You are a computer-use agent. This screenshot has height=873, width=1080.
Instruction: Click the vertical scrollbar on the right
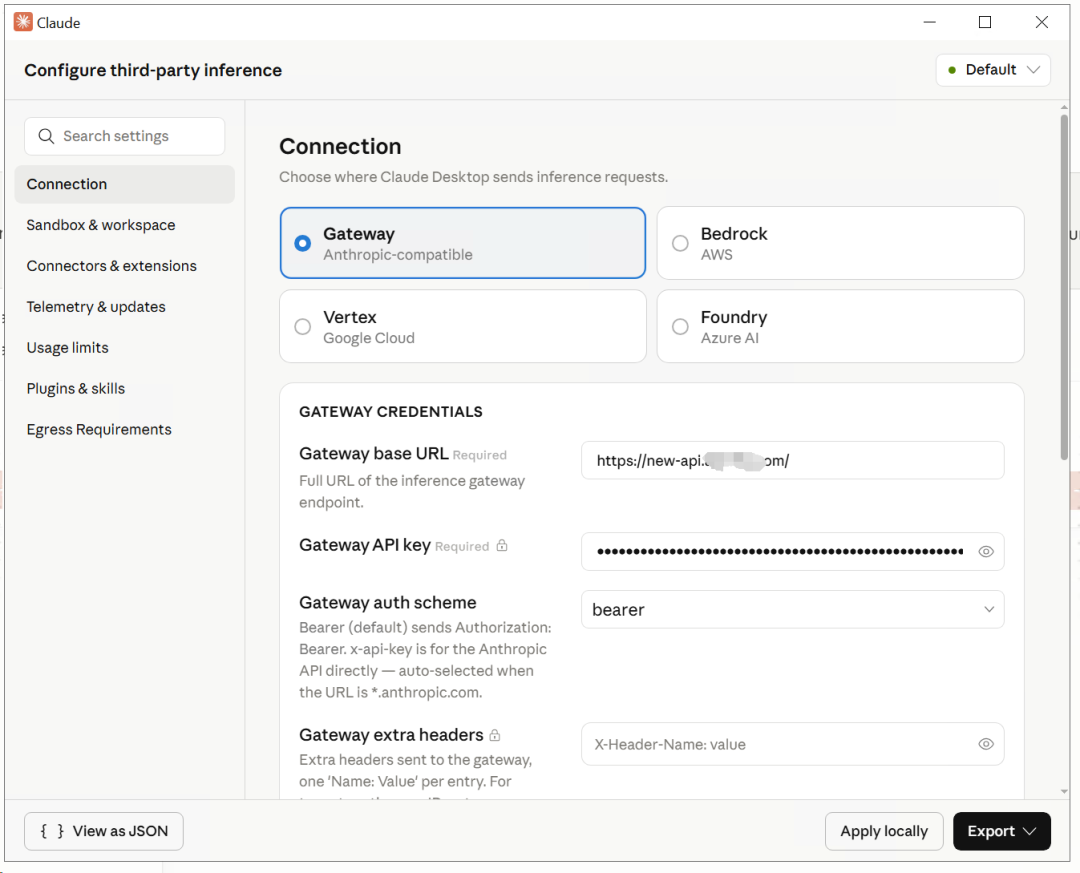(1064, 290)
